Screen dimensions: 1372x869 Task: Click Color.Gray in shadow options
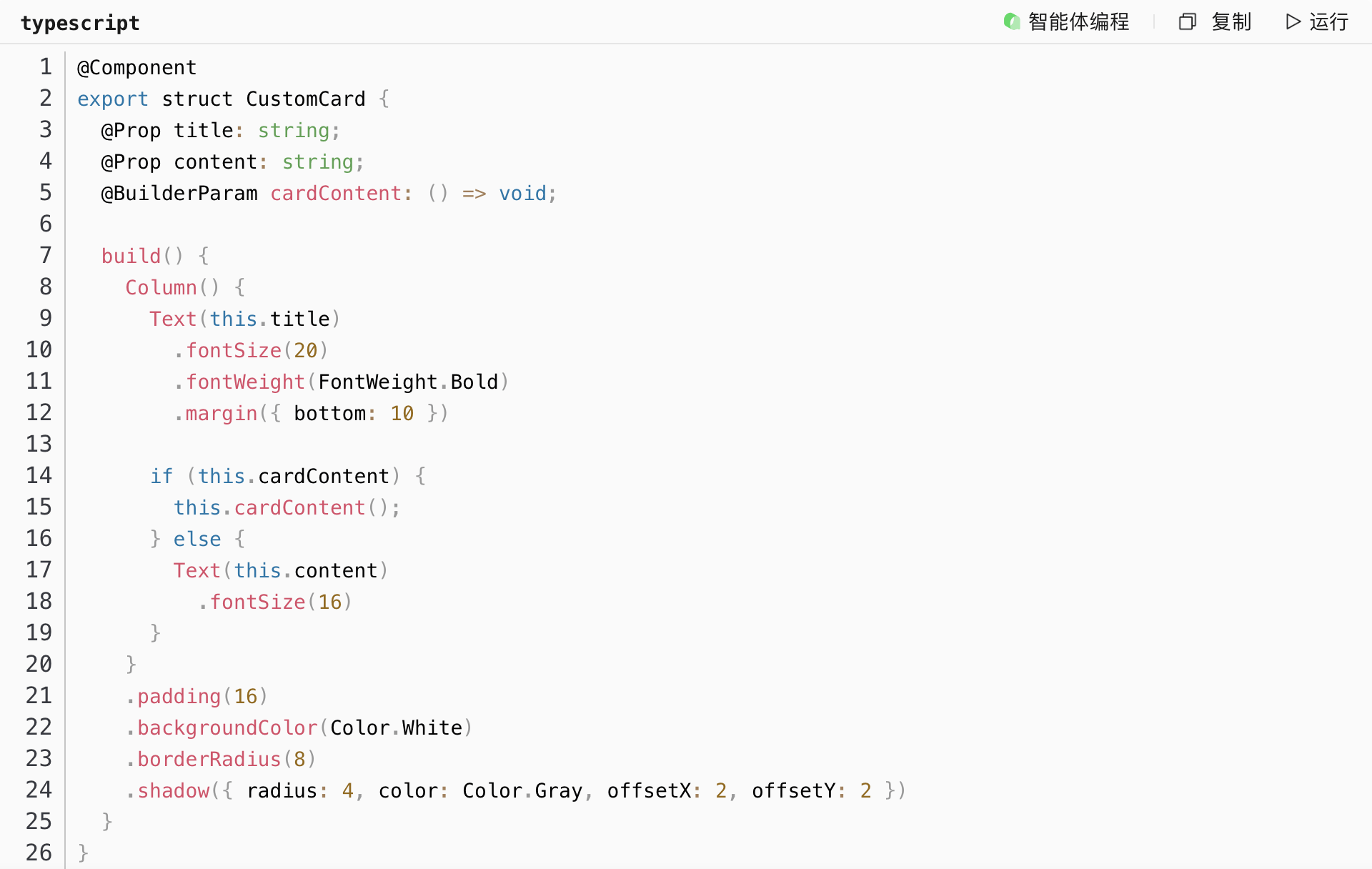pyautogui.click(x=522, y=790)
